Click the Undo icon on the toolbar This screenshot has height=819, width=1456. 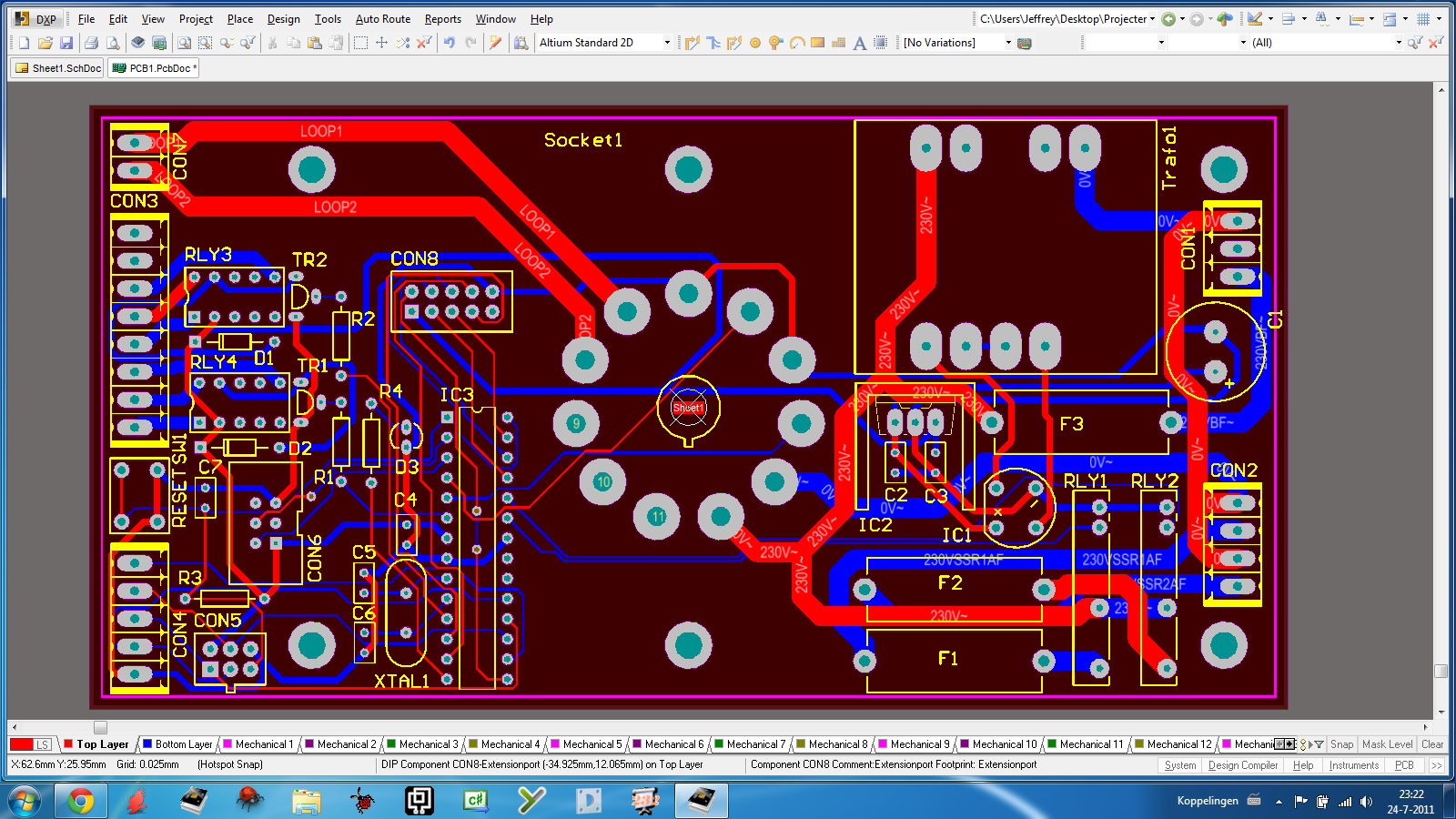[449, 42]
